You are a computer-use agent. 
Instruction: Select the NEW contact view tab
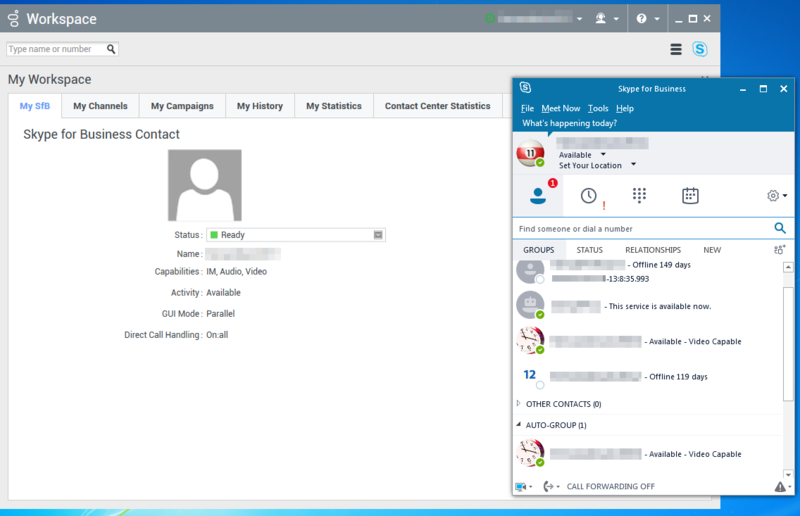coord(712,250)
